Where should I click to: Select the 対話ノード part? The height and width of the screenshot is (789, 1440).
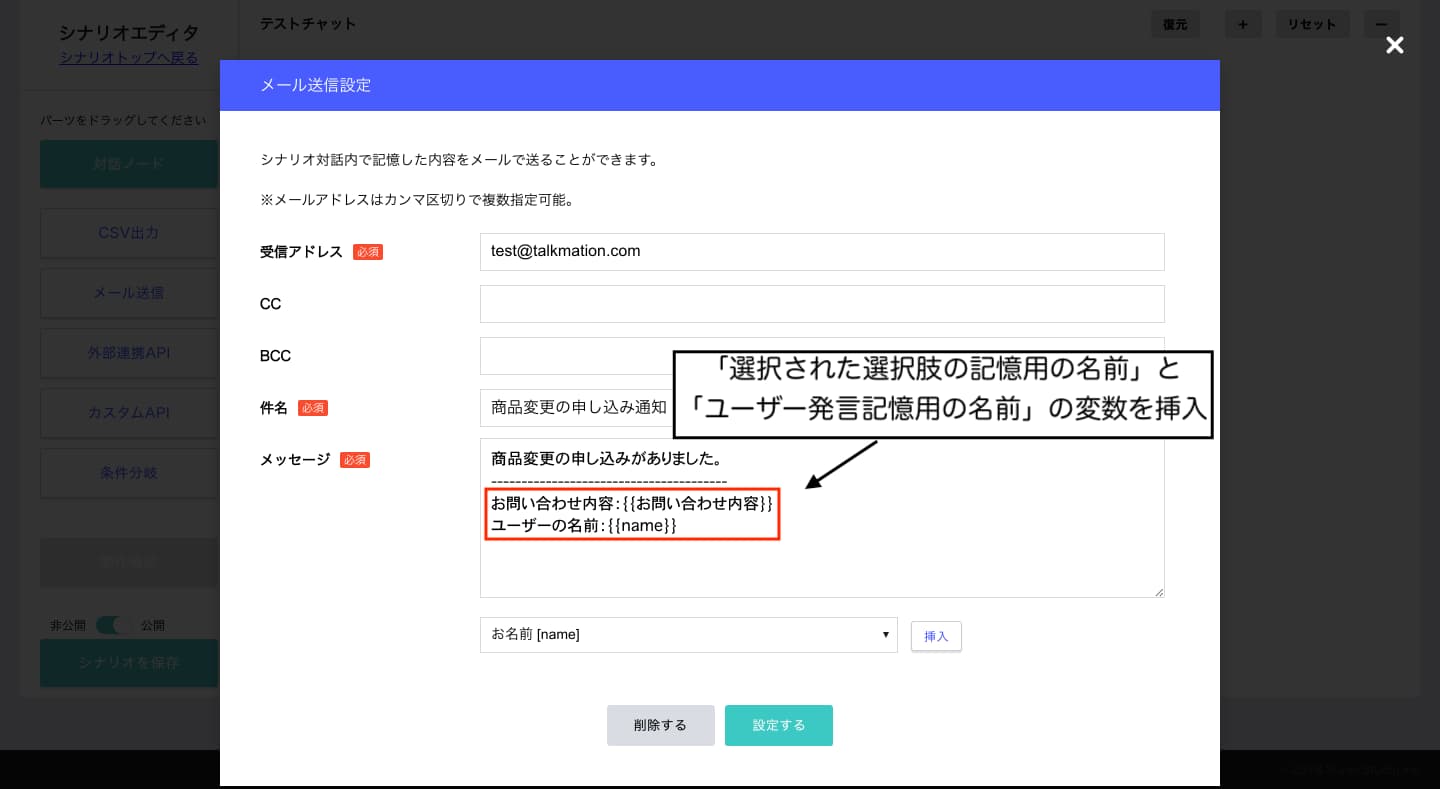pyautogui.click(x=129, y=164)
